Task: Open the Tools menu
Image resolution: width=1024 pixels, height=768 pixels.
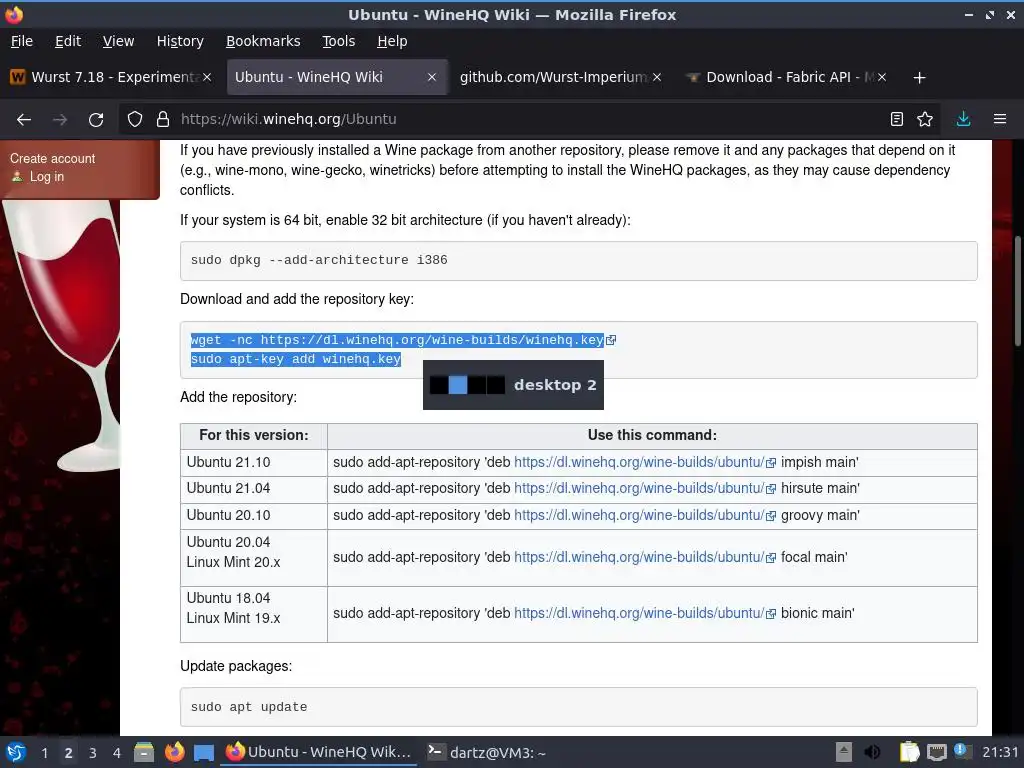Action: tap(338, 41)
